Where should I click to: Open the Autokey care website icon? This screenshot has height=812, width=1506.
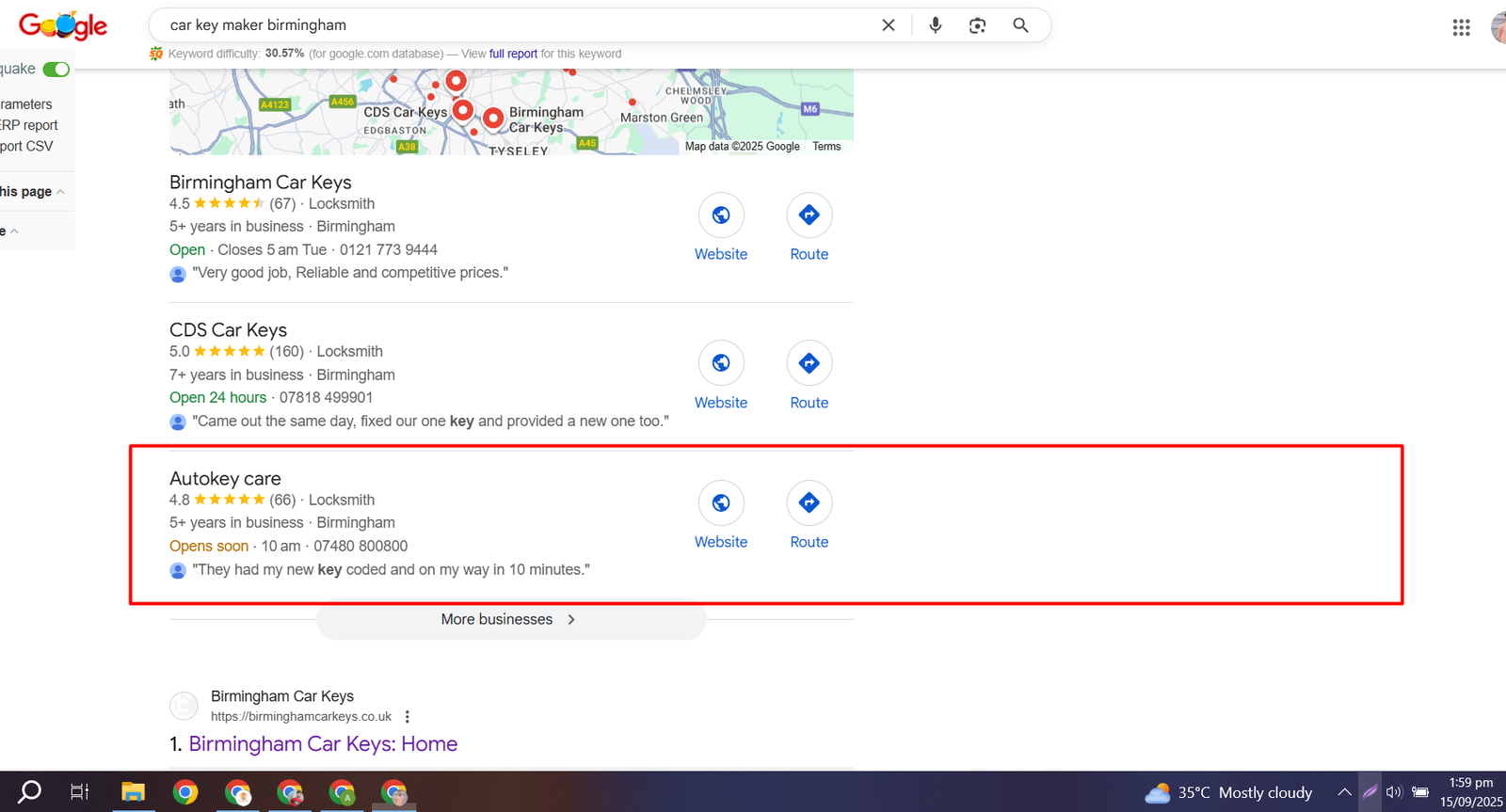pyautogui.click(x=721, y=503)
